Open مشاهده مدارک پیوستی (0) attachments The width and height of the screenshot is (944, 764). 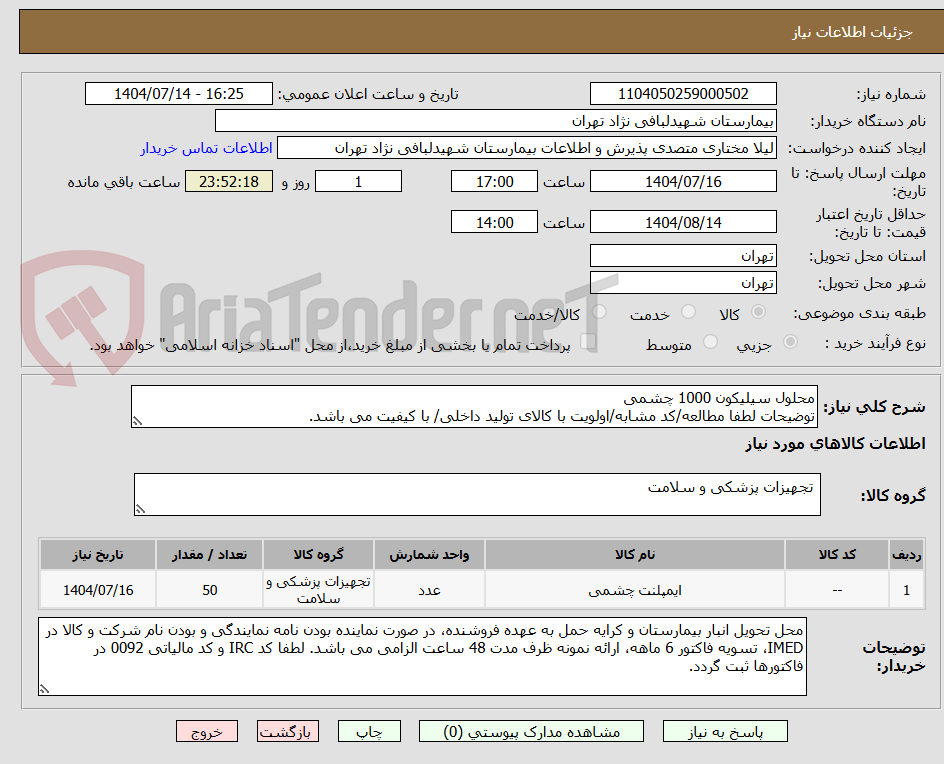tap(531, 731)
